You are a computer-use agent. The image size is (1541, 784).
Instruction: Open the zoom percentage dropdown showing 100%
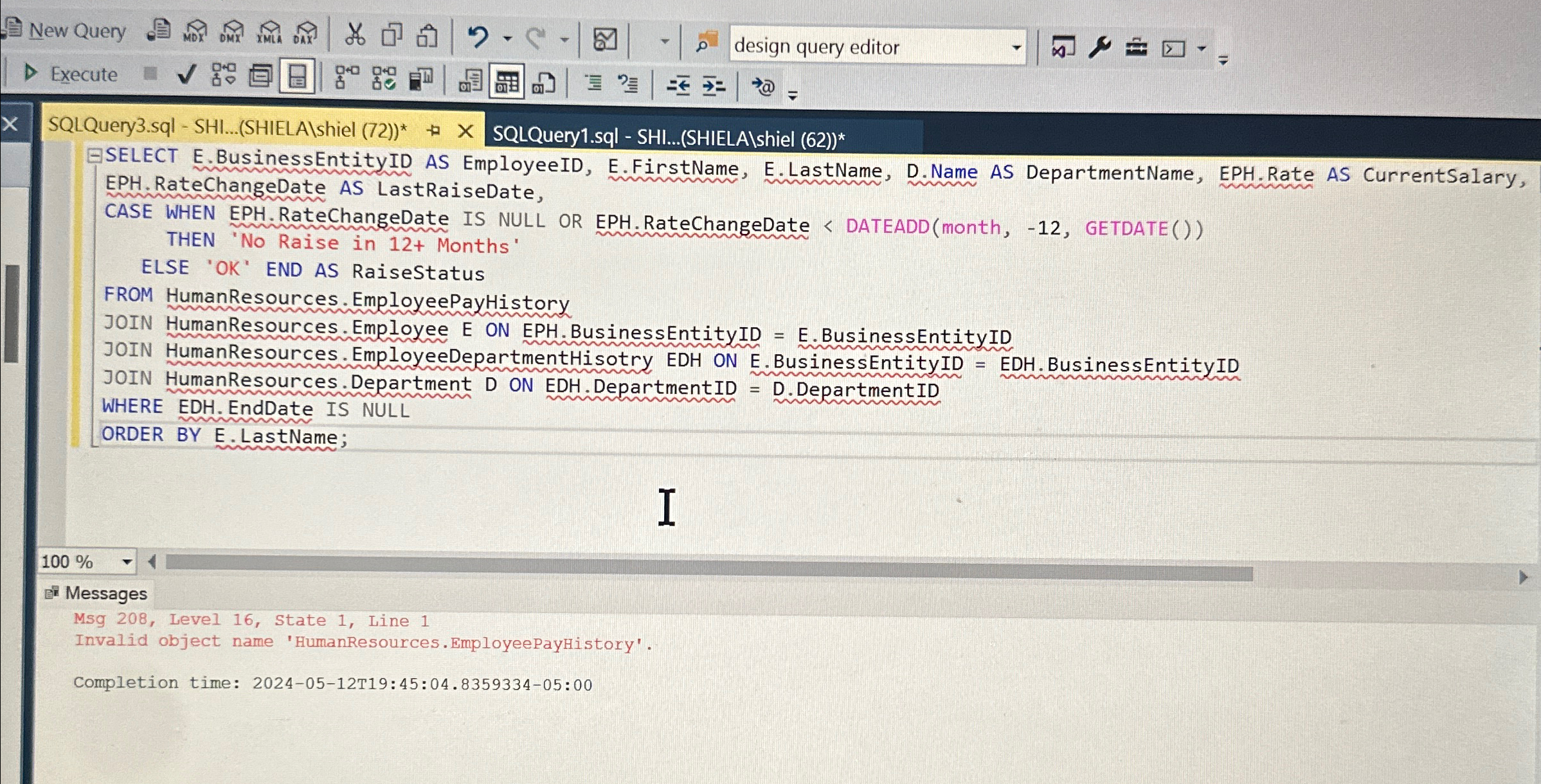(127, 561)
